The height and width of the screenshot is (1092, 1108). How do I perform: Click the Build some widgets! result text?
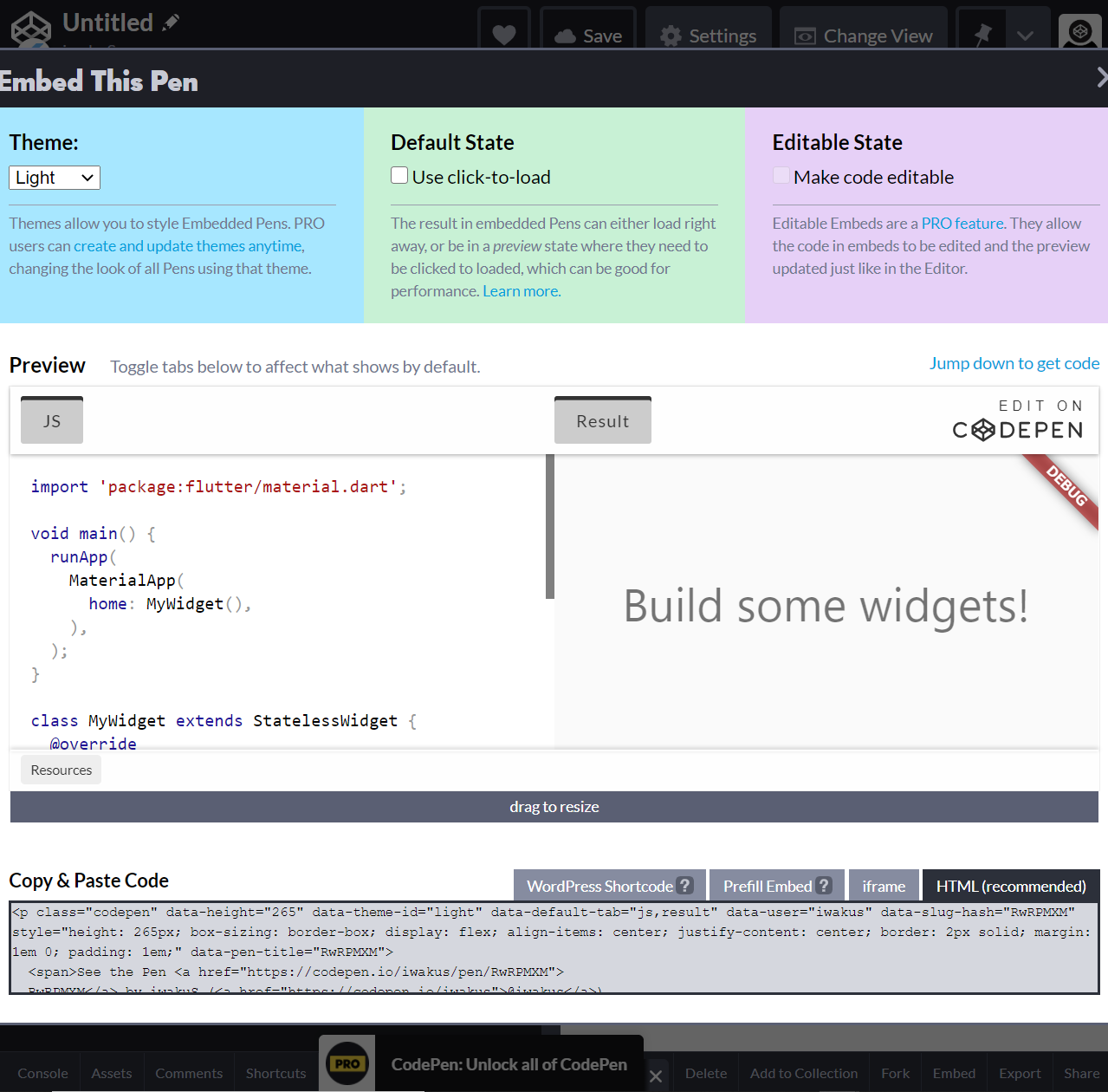point(826,606)
